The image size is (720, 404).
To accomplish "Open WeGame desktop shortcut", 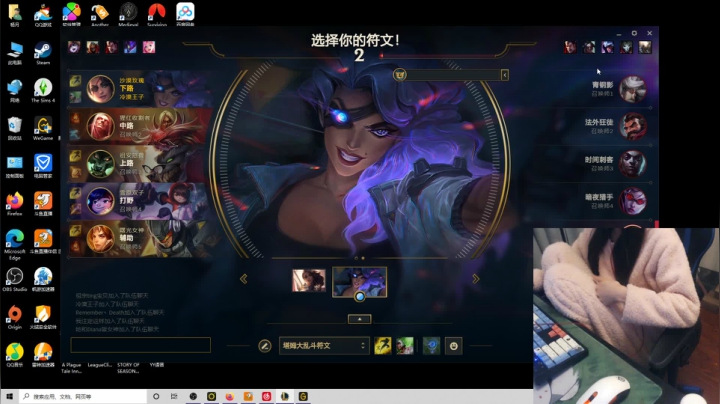I will point(43,128).
